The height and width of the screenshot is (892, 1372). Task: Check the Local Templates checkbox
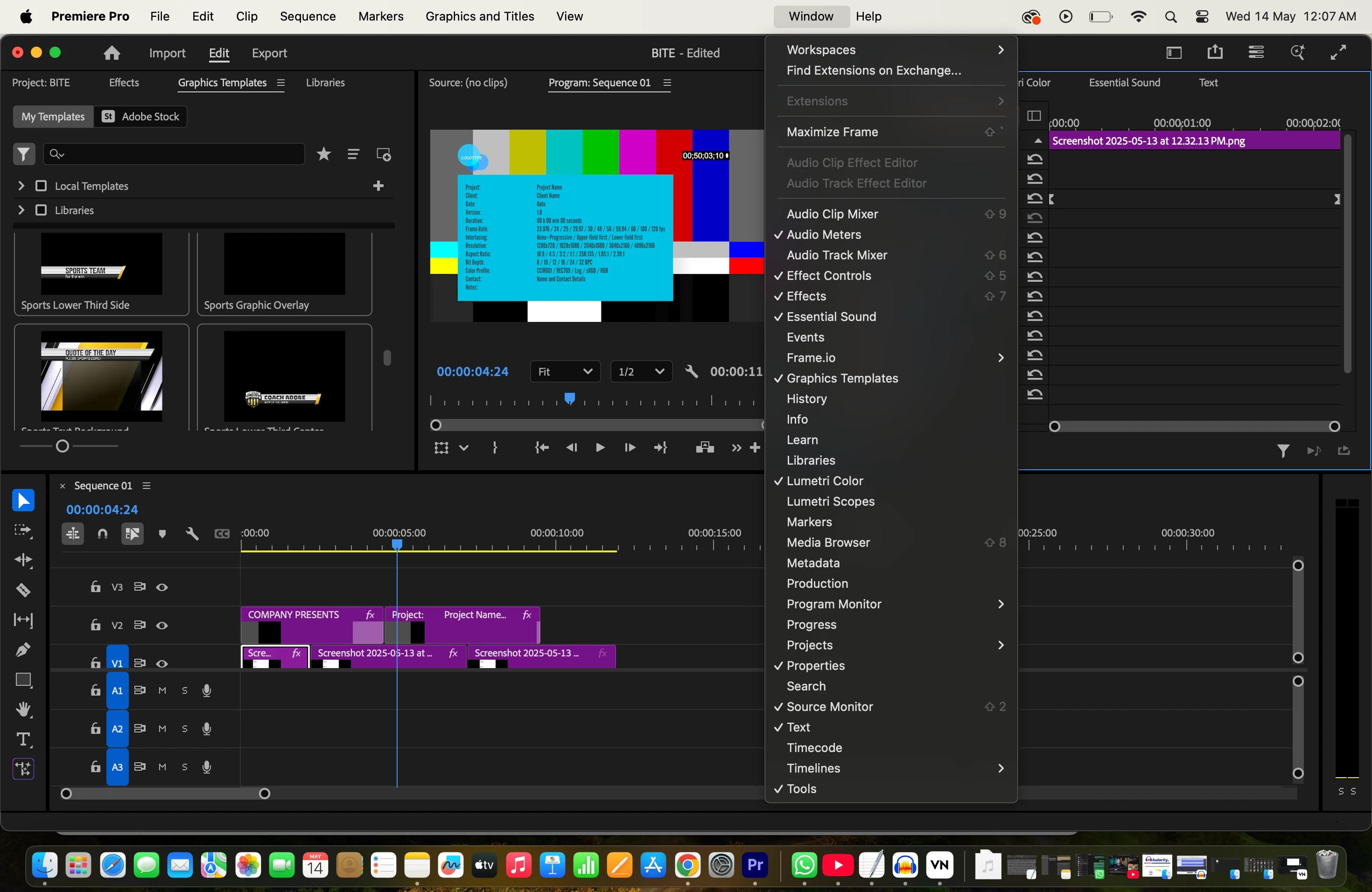click(41, 186)
